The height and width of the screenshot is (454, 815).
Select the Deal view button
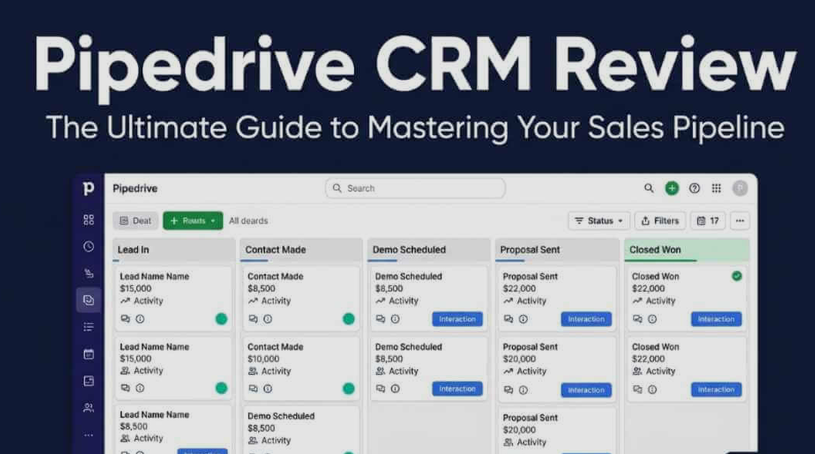[136, 221]
